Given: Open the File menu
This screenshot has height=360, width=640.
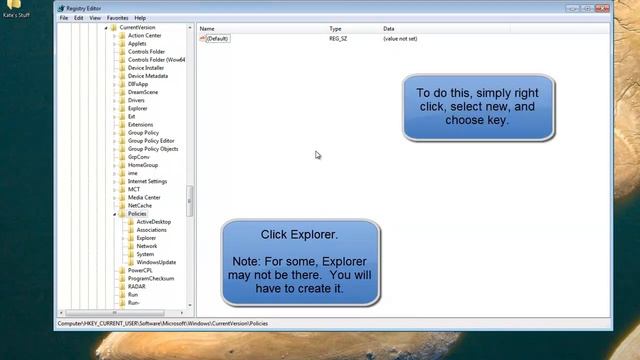Looking at the screenshot, I should [x=64, y=18].
